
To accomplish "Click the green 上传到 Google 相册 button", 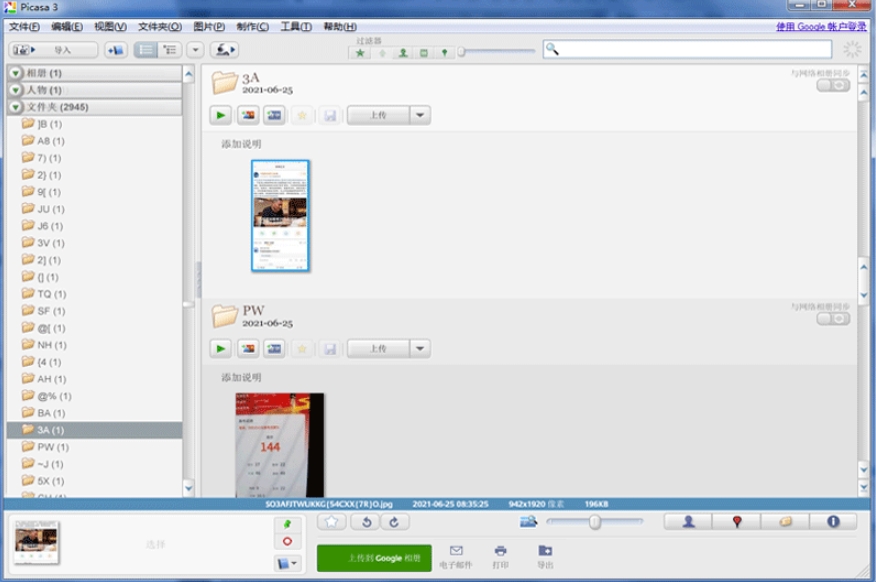I will tap(374, 558).
